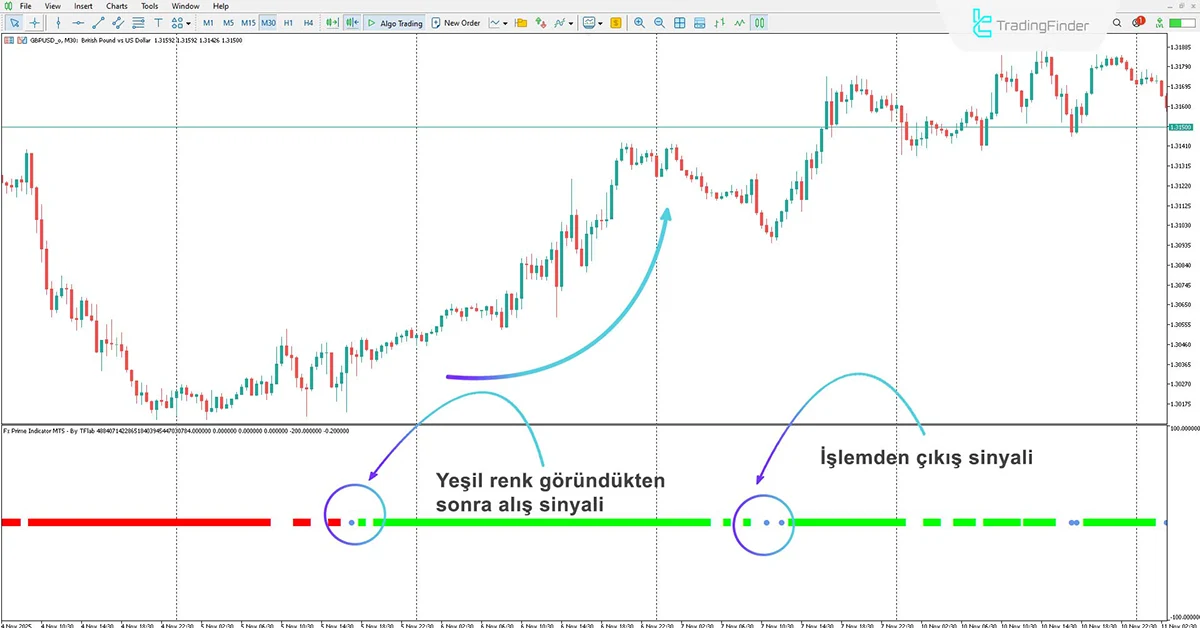Toggle the Auto Scroll chart option
The image size is (1200, 628).
coord(331,22)
